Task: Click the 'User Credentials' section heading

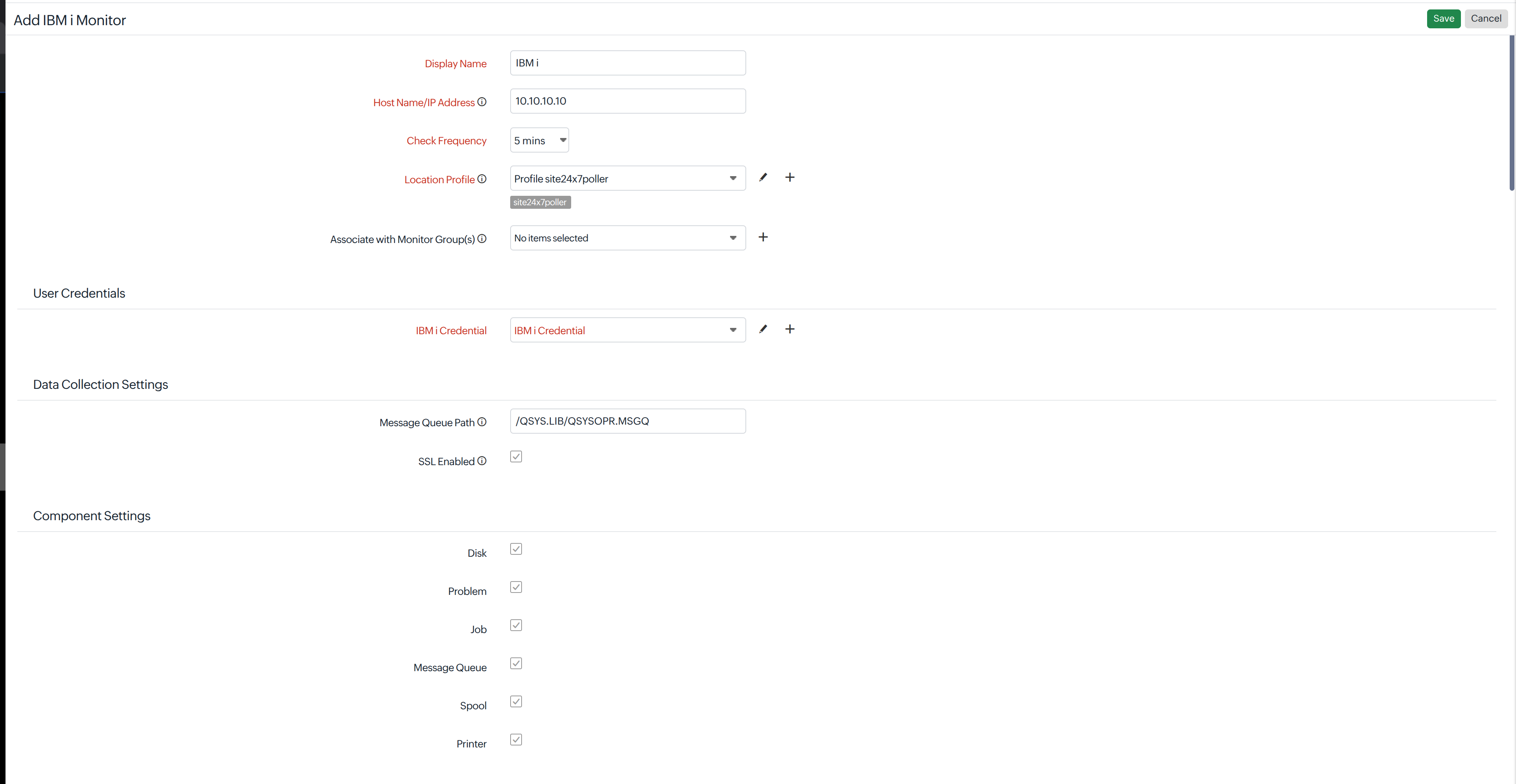Action: coord(79,293)
